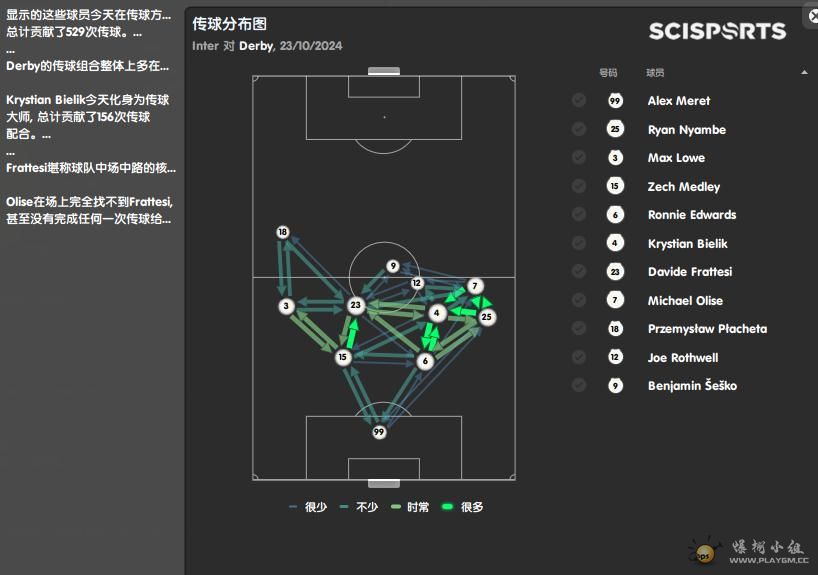Expand the truncated Derby的传球组合 text line
This screenshot has height=575, width=818.
click(88, 66)
